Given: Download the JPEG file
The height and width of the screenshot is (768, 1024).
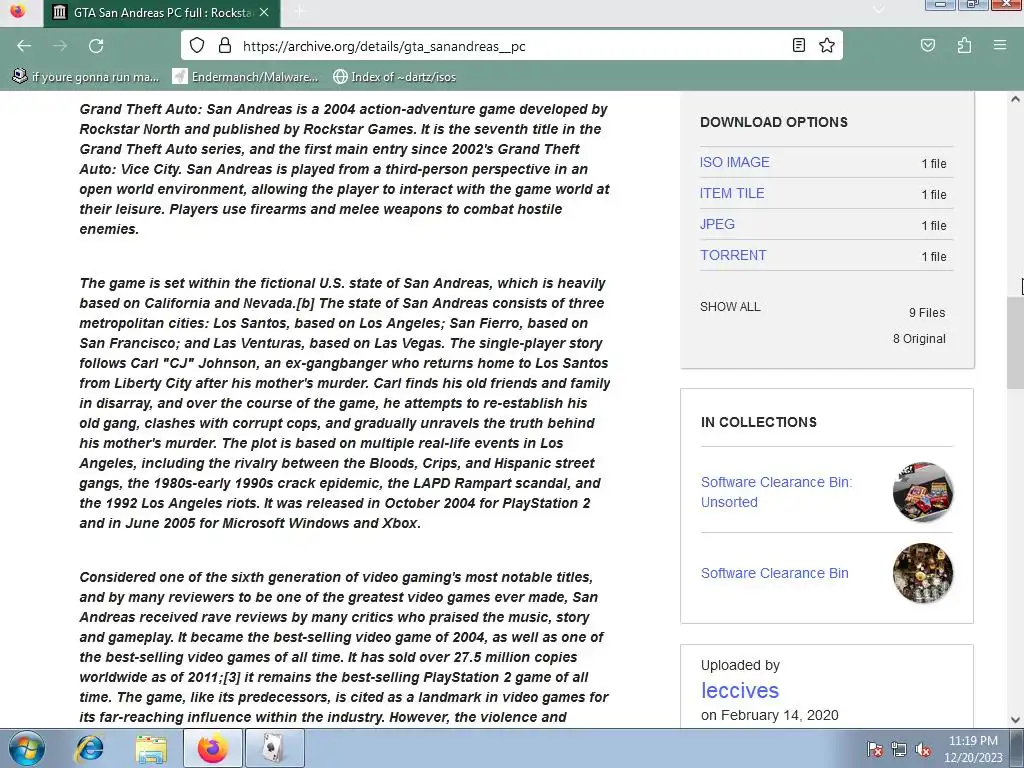Looking at the screenshot, I should [x=717, y=224].
